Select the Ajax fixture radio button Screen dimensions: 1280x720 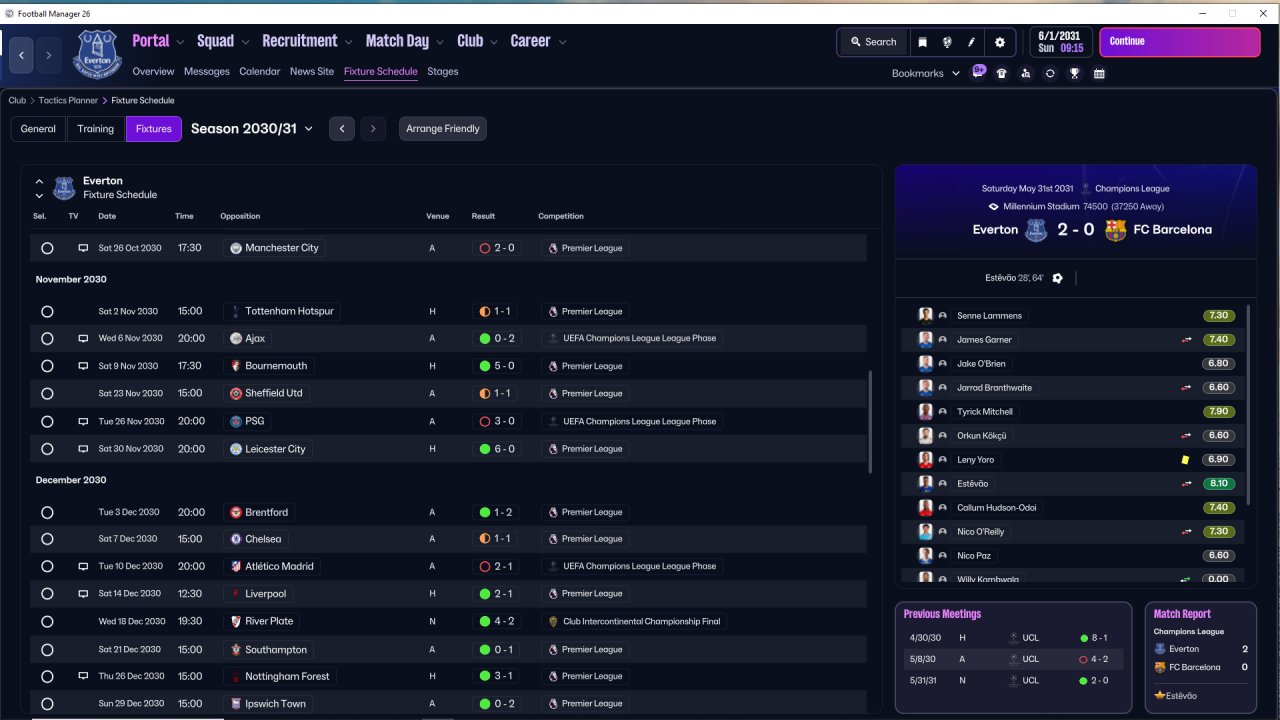(47, 339)
